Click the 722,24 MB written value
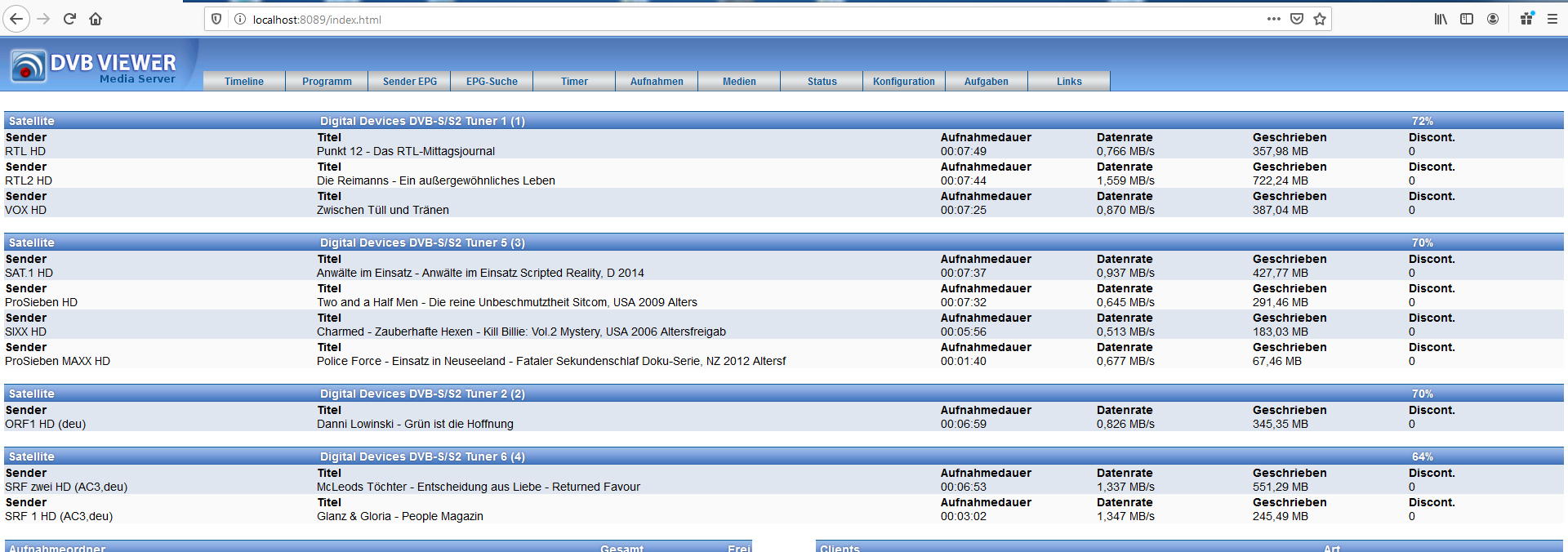 click(x=1281, y=180)
